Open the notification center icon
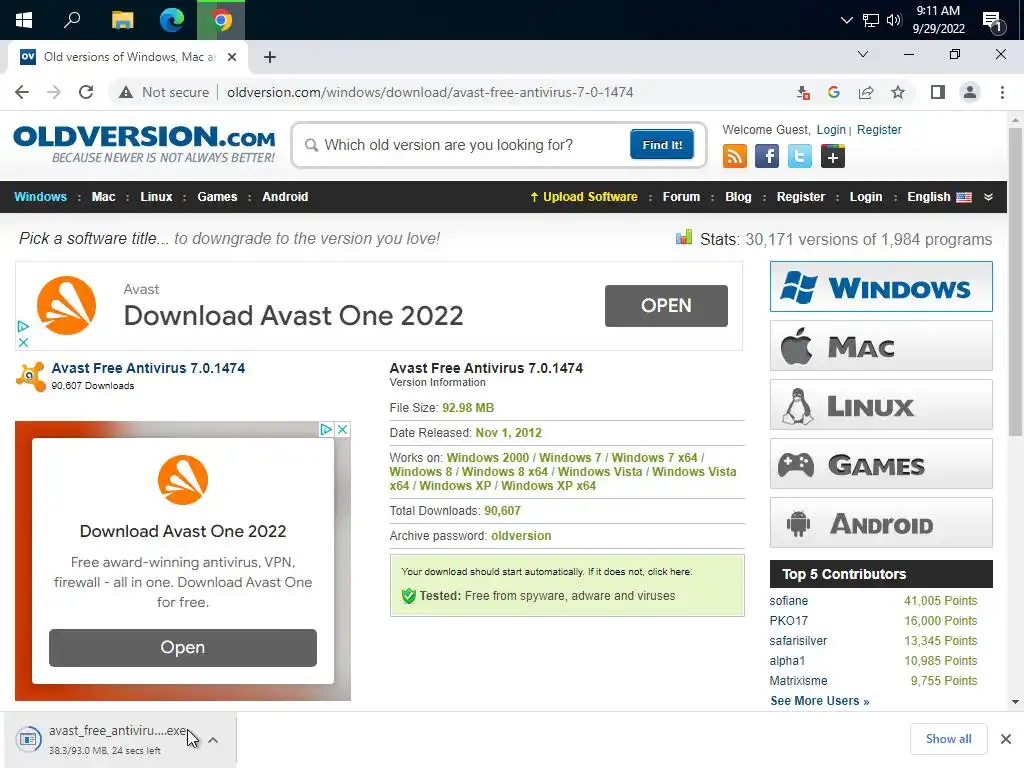Viewport: 1024px width, 768px height. [x=993, y=22]
